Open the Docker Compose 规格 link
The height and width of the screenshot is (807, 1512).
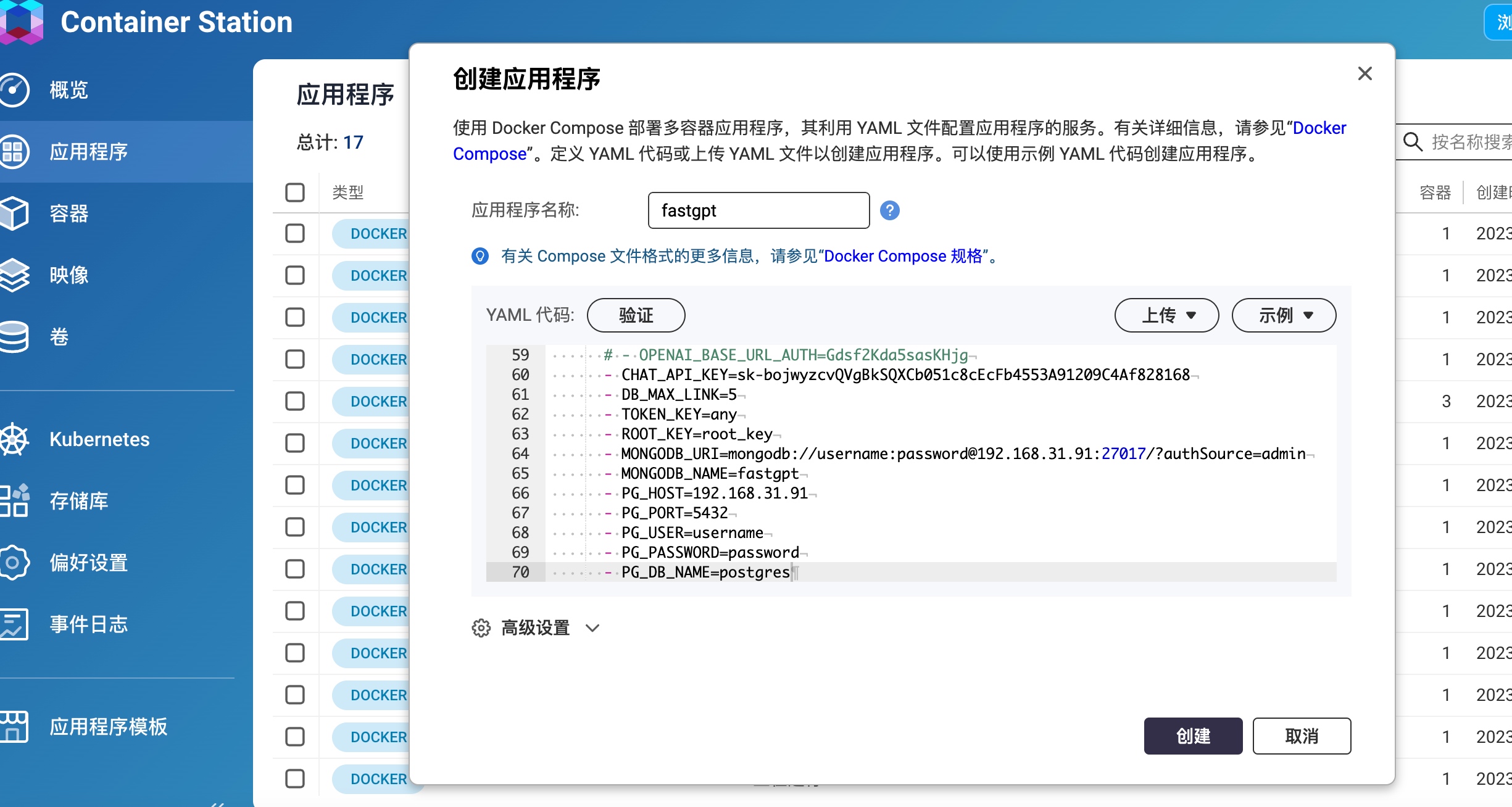tap(903, 256)
